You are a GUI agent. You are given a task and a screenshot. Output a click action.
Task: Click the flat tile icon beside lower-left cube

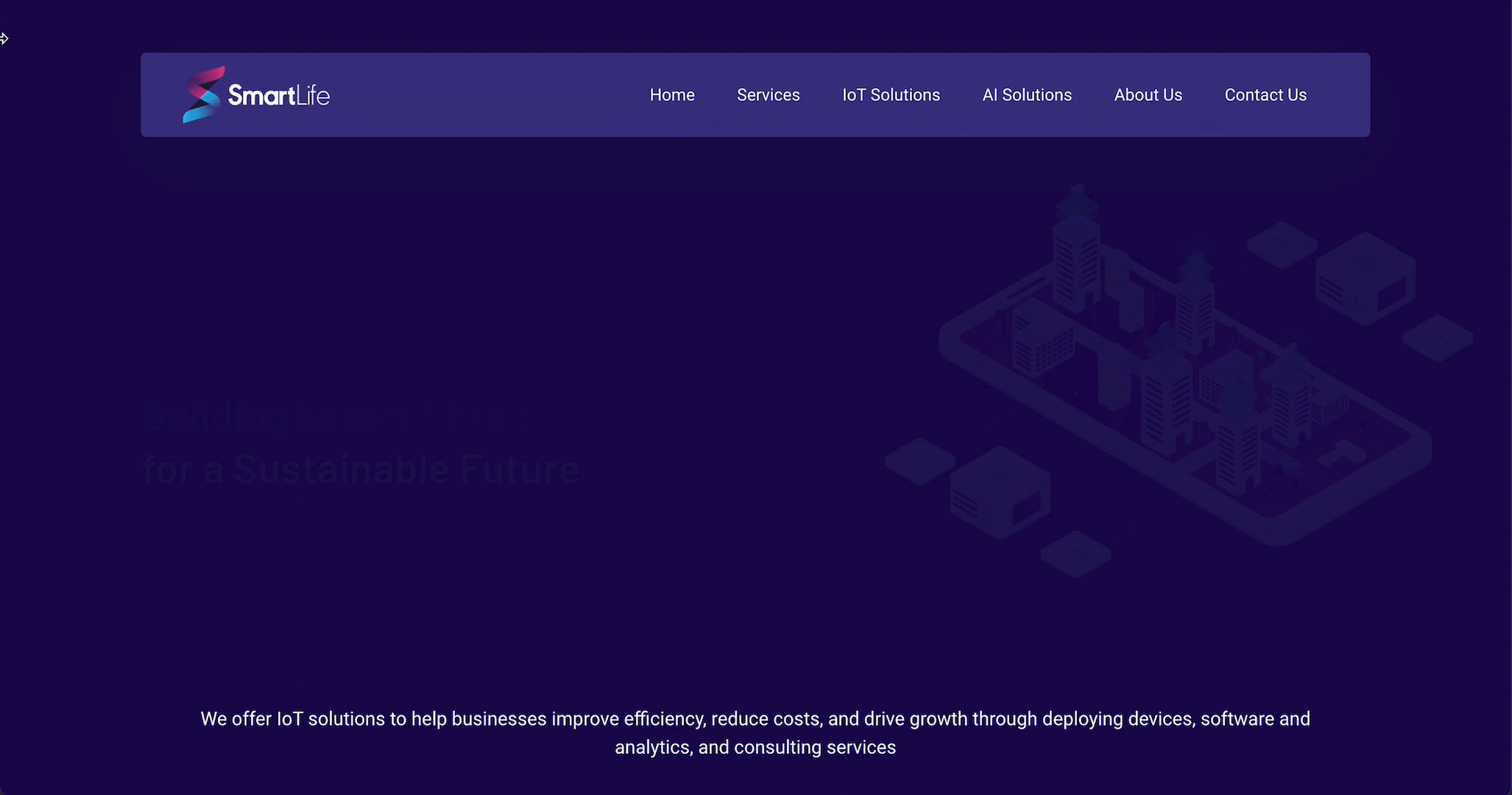pyautogui.click(x=919, y=461)
